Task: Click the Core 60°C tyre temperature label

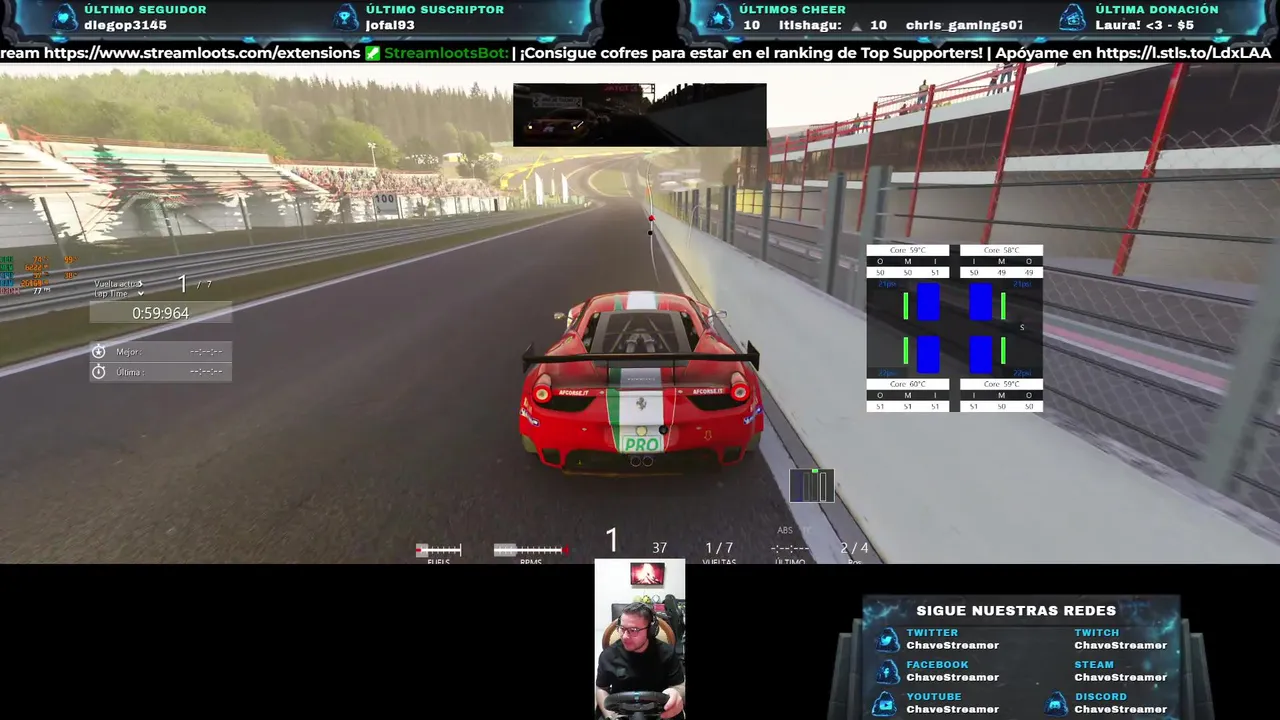Action: (907, 384)
